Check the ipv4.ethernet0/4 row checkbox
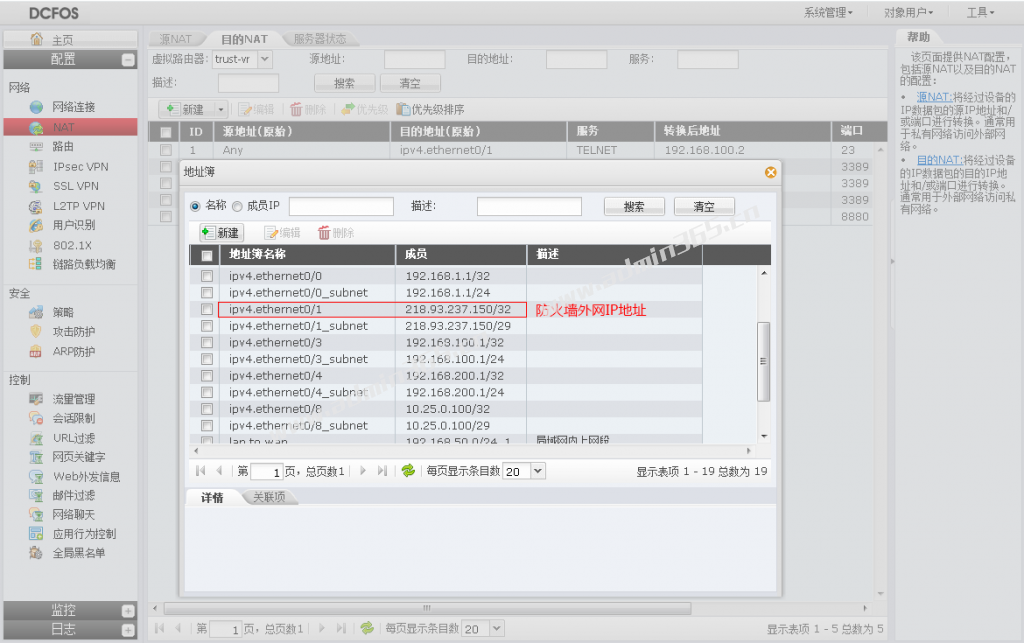The height and width of the screenshot is (643, 1024). [x=207, y=376]
